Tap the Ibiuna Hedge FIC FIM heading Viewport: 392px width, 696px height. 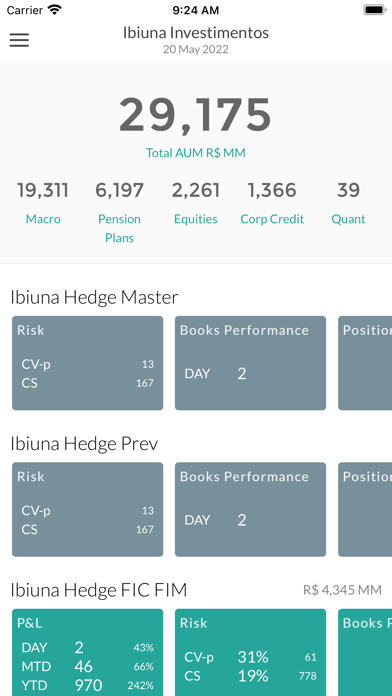(x=99, y=590)
